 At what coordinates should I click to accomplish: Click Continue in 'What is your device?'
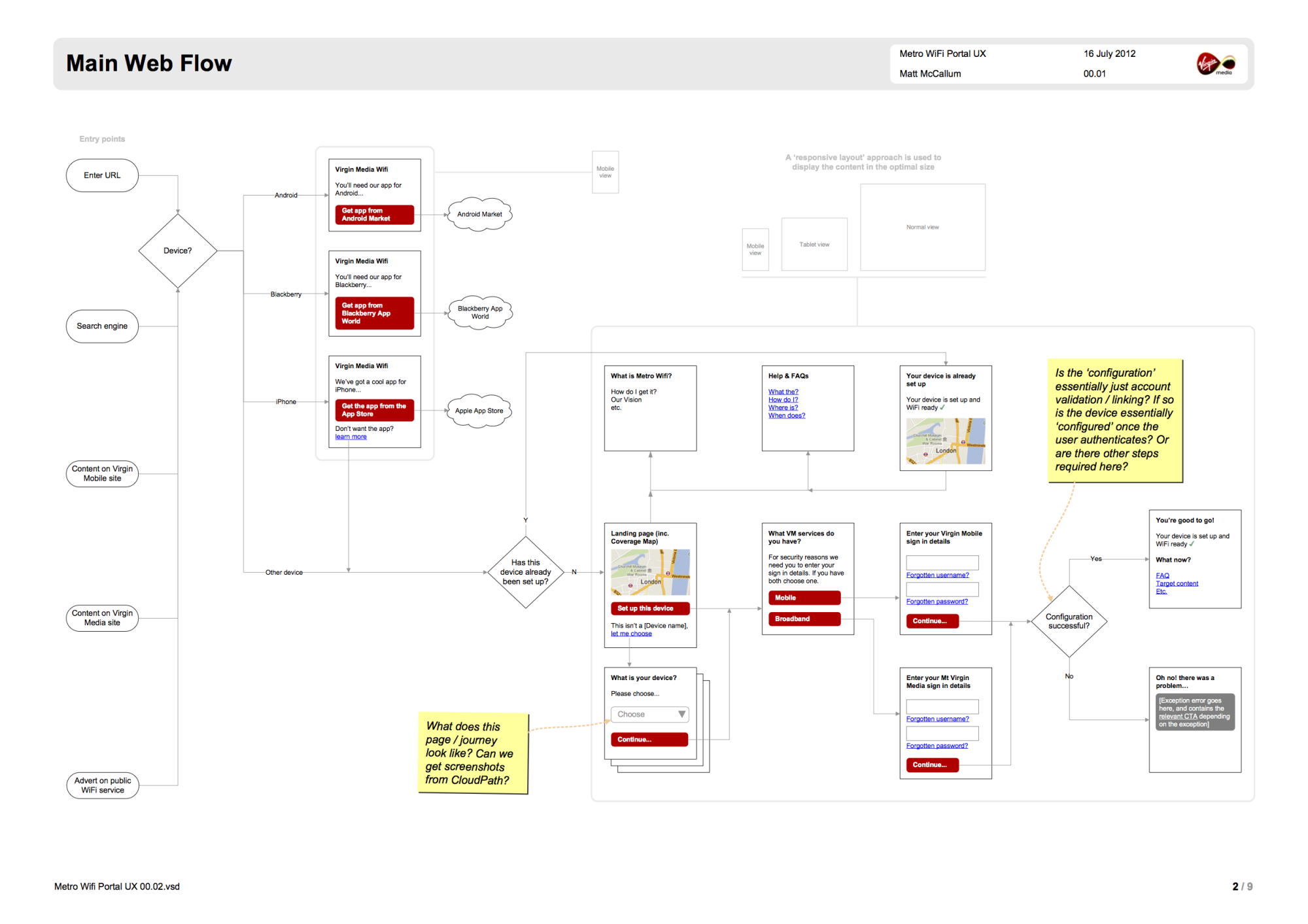click(649, 740)
